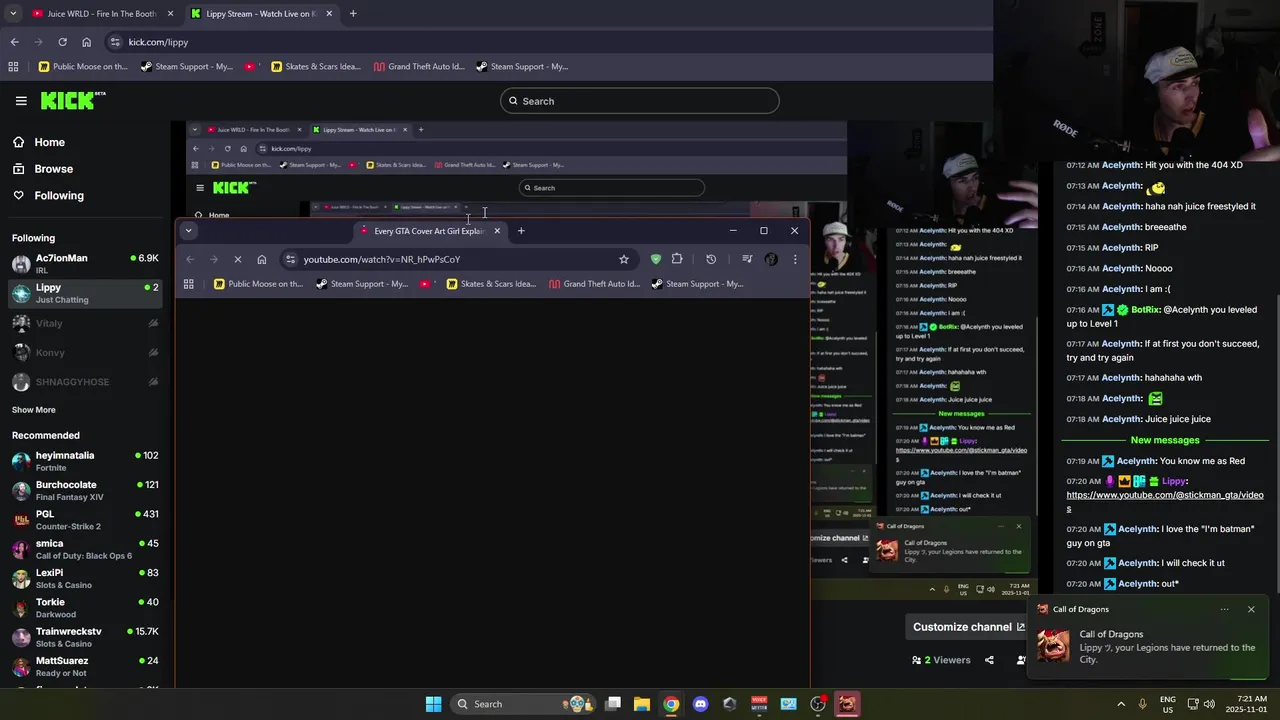Open Vitaly offline channel
Viewport: 1280px width, 720px height.
point(86,323)
